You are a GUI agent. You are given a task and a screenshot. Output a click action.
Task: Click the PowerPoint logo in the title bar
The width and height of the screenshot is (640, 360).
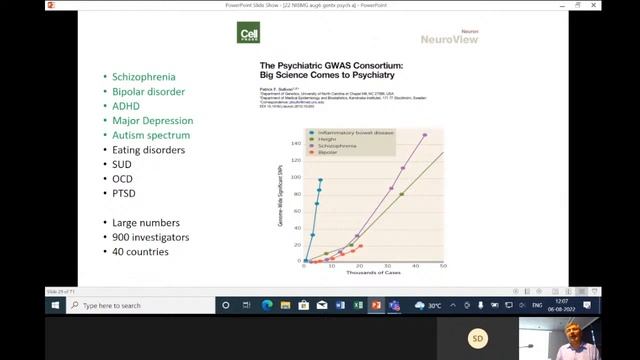click(x=51, y=5)
